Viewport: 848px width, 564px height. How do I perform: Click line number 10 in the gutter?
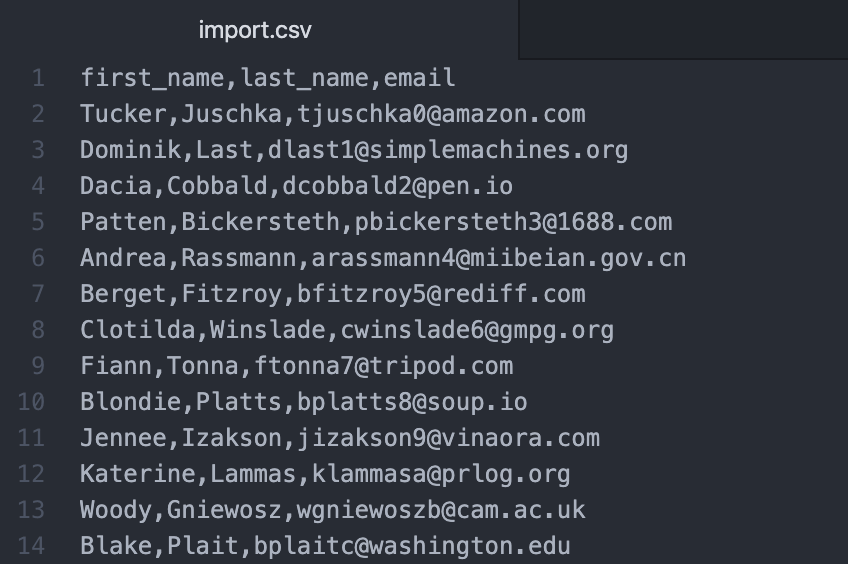click(x=31, y=402)
